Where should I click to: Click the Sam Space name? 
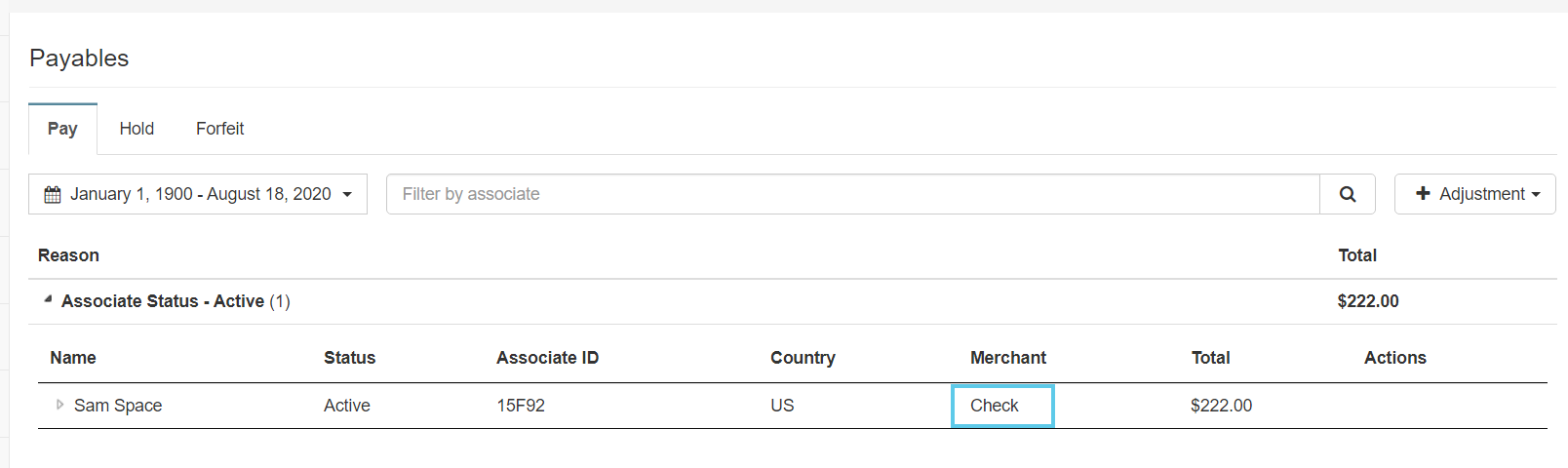click(118, 406)
